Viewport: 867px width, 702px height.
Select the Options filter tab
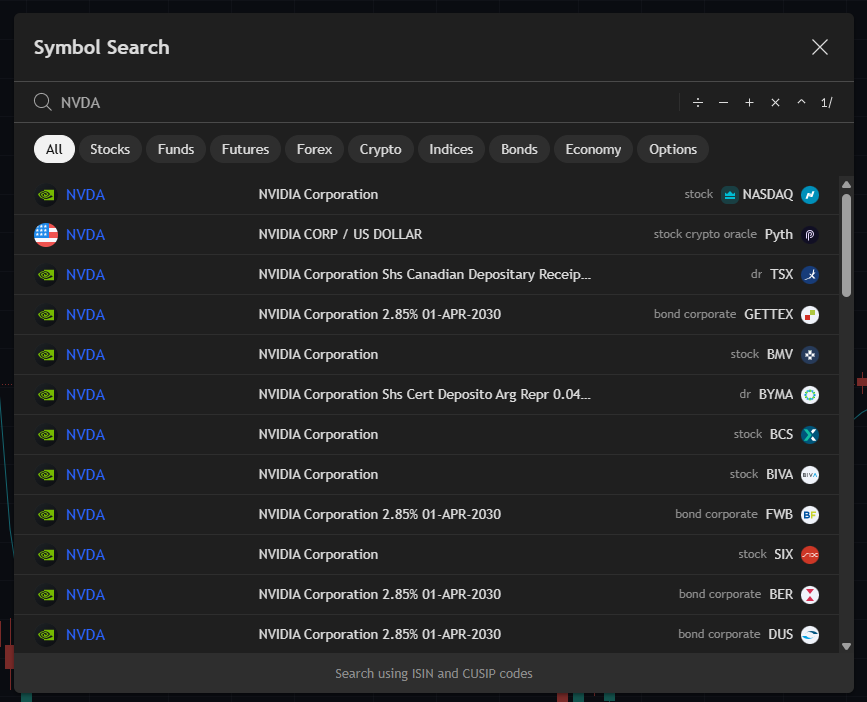click(x=673, y=149)
